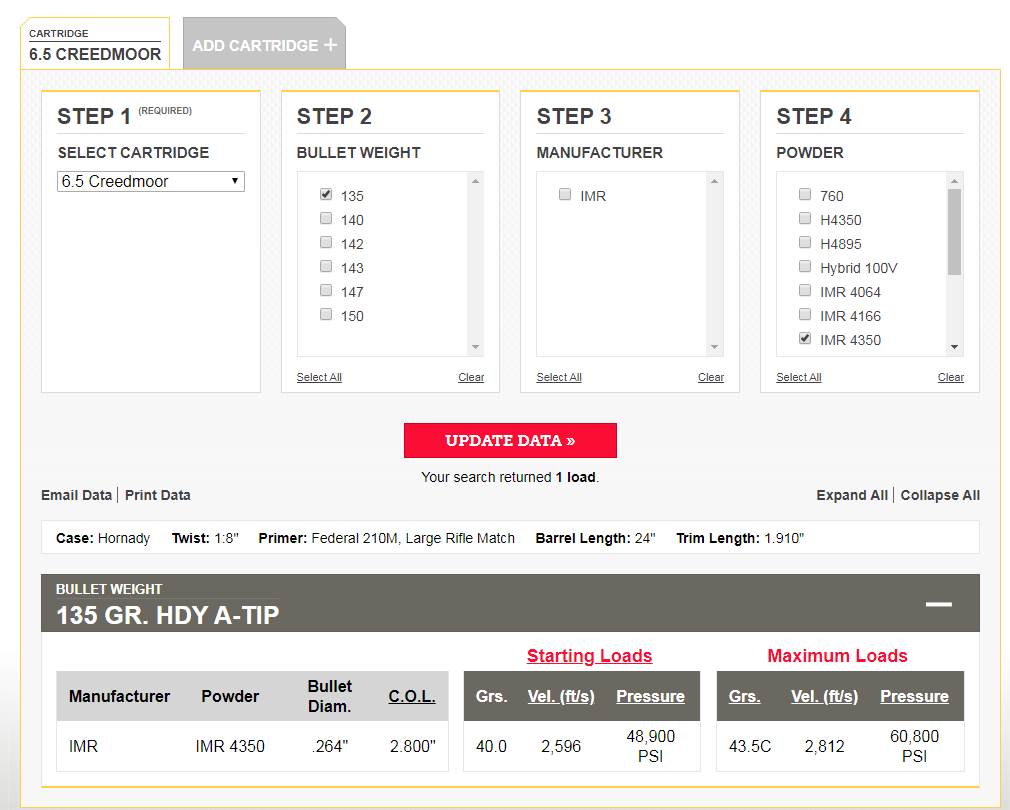Click Clear under Powder
This screenshot has width=1010, height=810.
(951, 377)
